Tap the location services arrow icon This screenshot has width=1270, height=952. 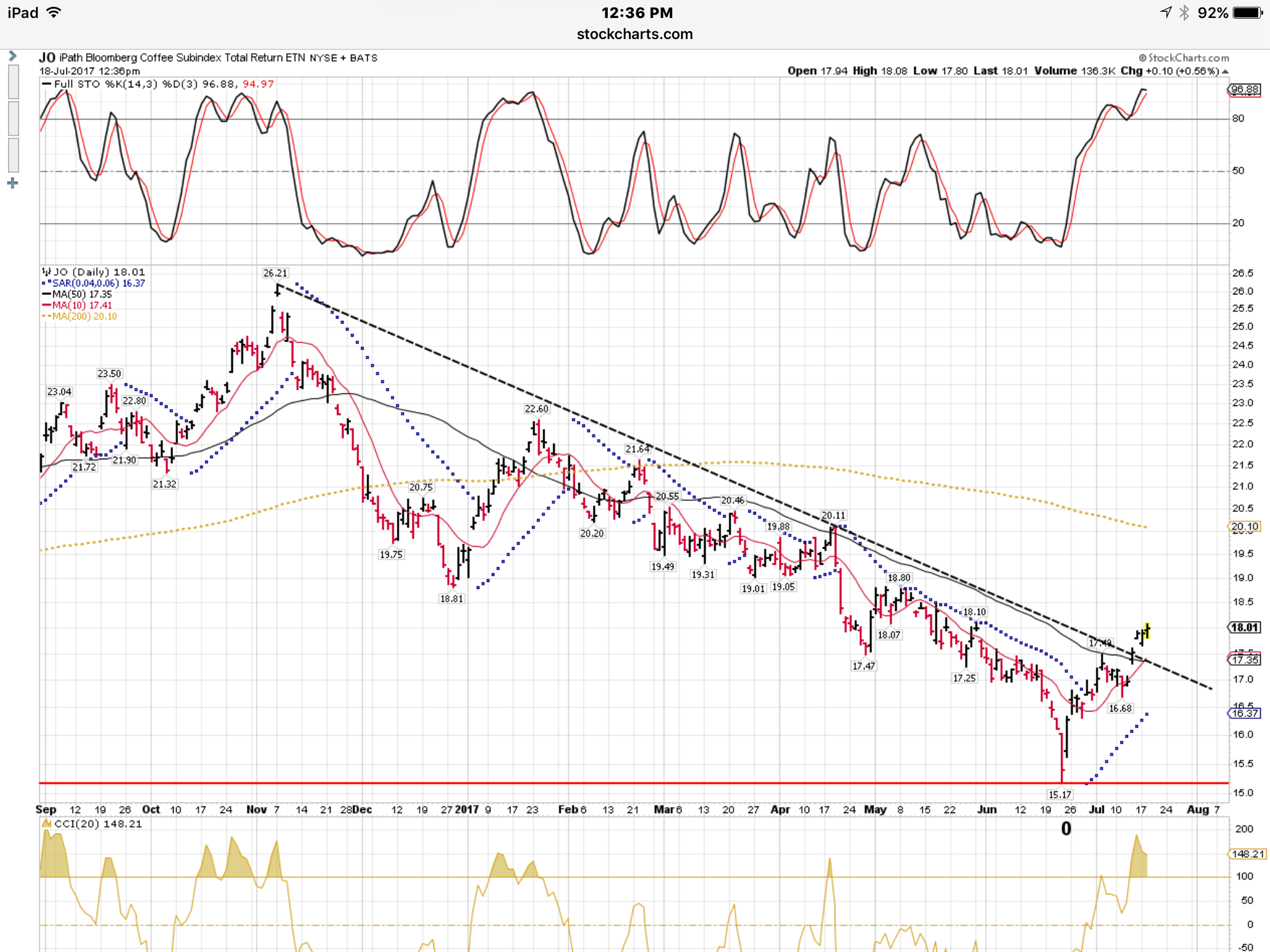pos(1166,12)
